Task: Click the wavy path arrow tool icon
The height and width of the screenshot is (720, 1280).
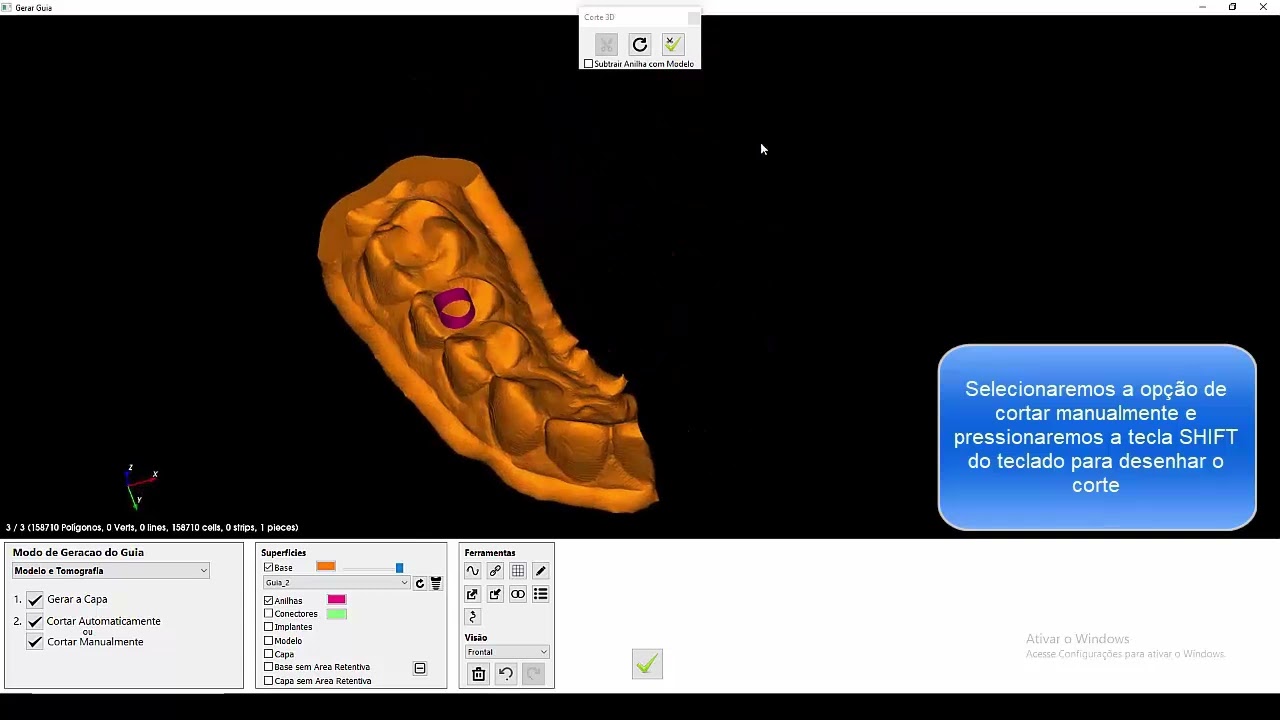Action: [473, 617]
